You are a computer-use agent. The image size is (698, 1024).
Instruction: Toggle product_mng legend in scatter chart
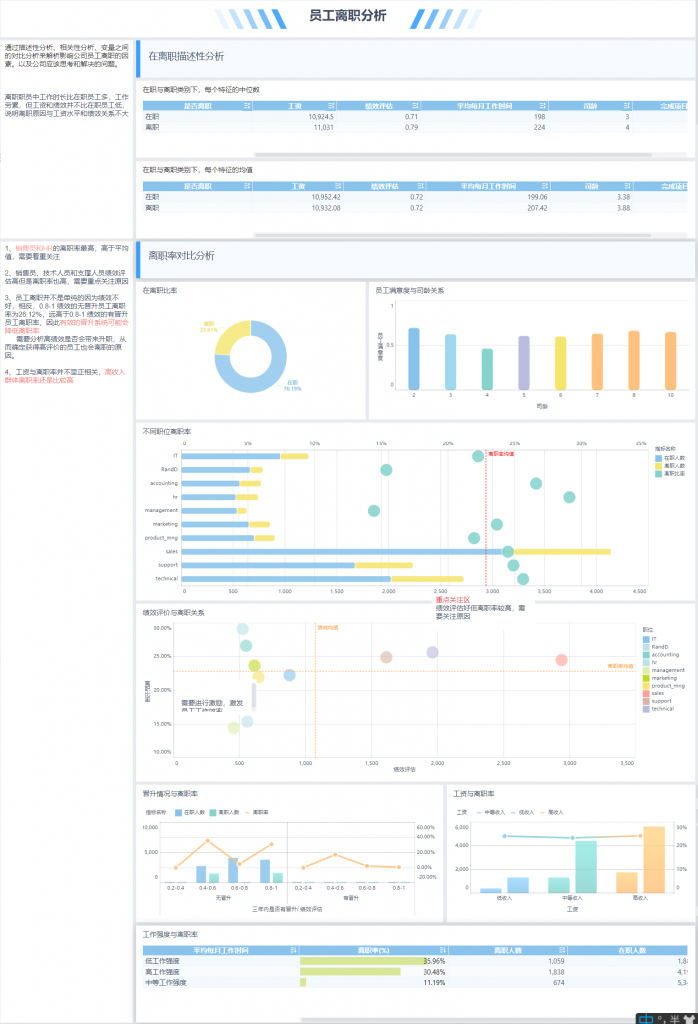662,686
